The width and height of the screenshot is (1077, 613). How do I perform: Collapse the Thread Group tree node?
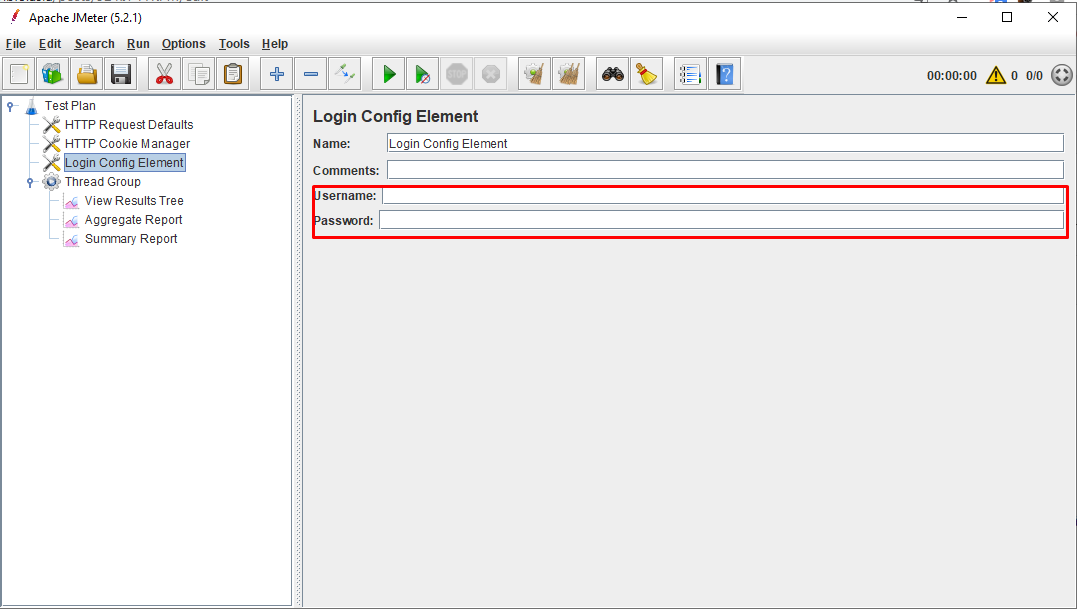coord(30,182)
